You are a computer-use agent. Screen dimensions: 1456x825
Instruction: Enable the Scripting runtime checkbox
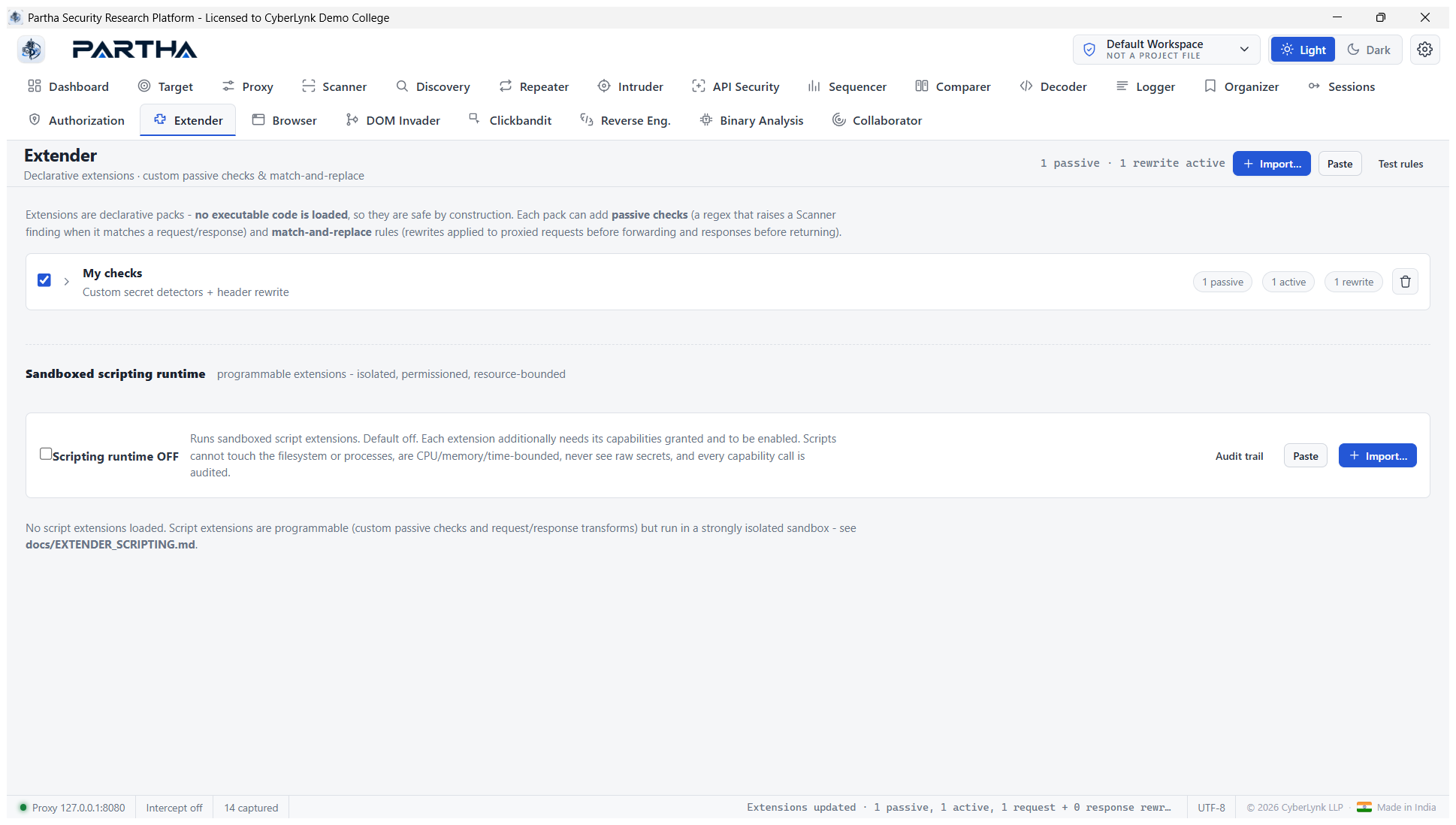point(46,454)
